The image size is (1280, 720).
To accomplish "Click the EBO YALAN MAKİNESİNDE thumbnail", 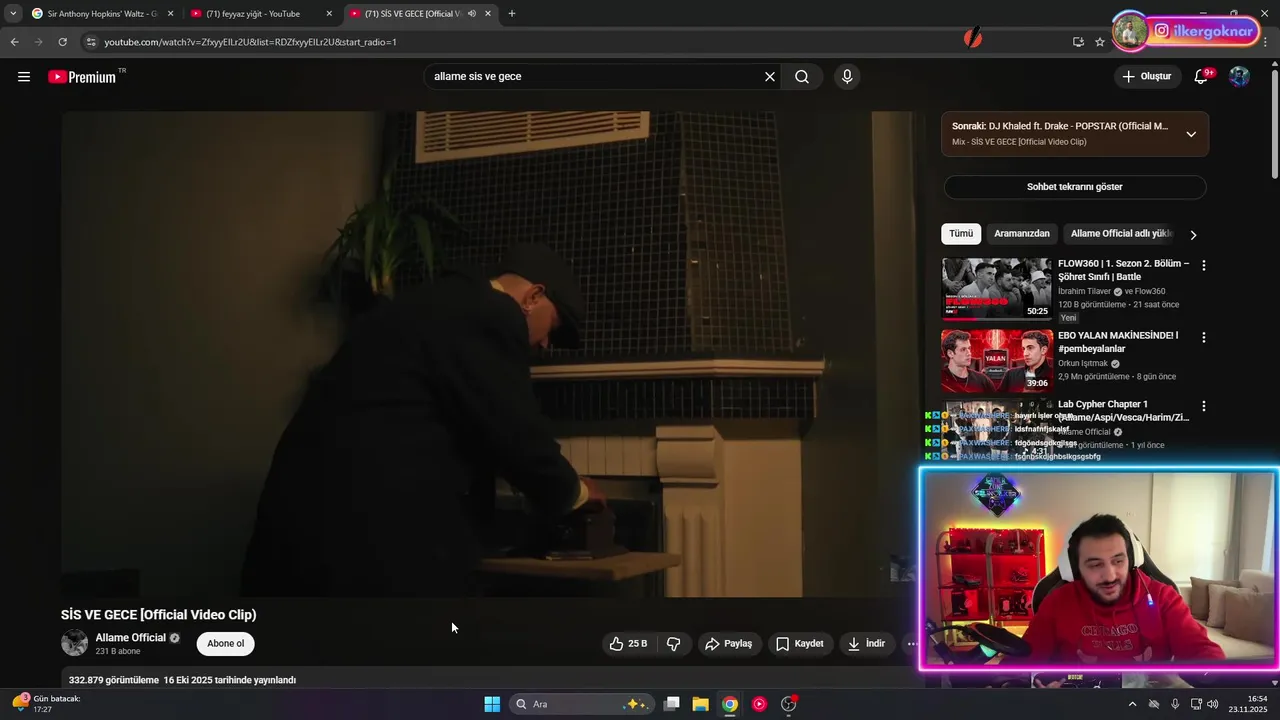I will point(997,361).
